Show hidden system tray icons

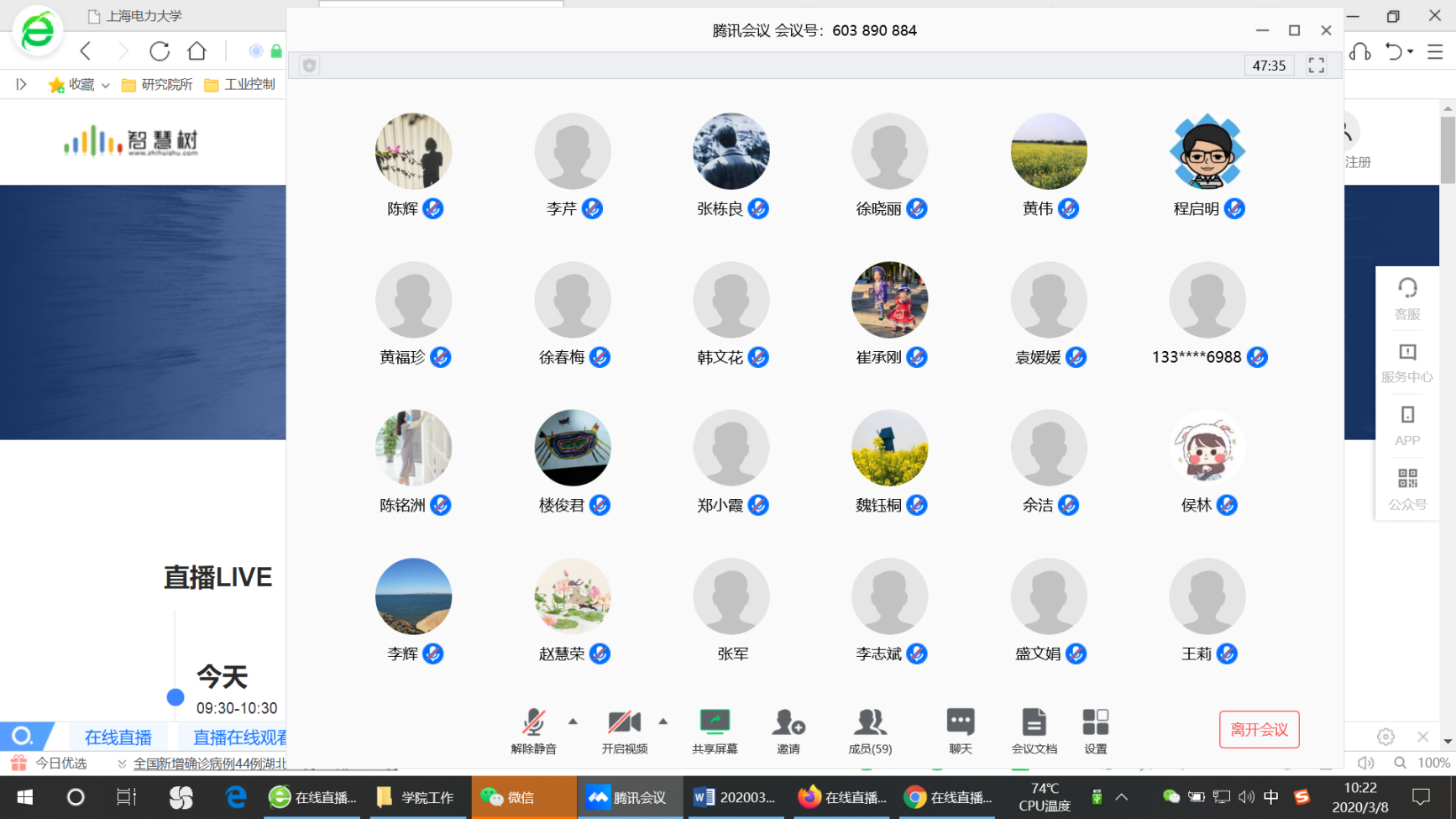point(1121,797)
